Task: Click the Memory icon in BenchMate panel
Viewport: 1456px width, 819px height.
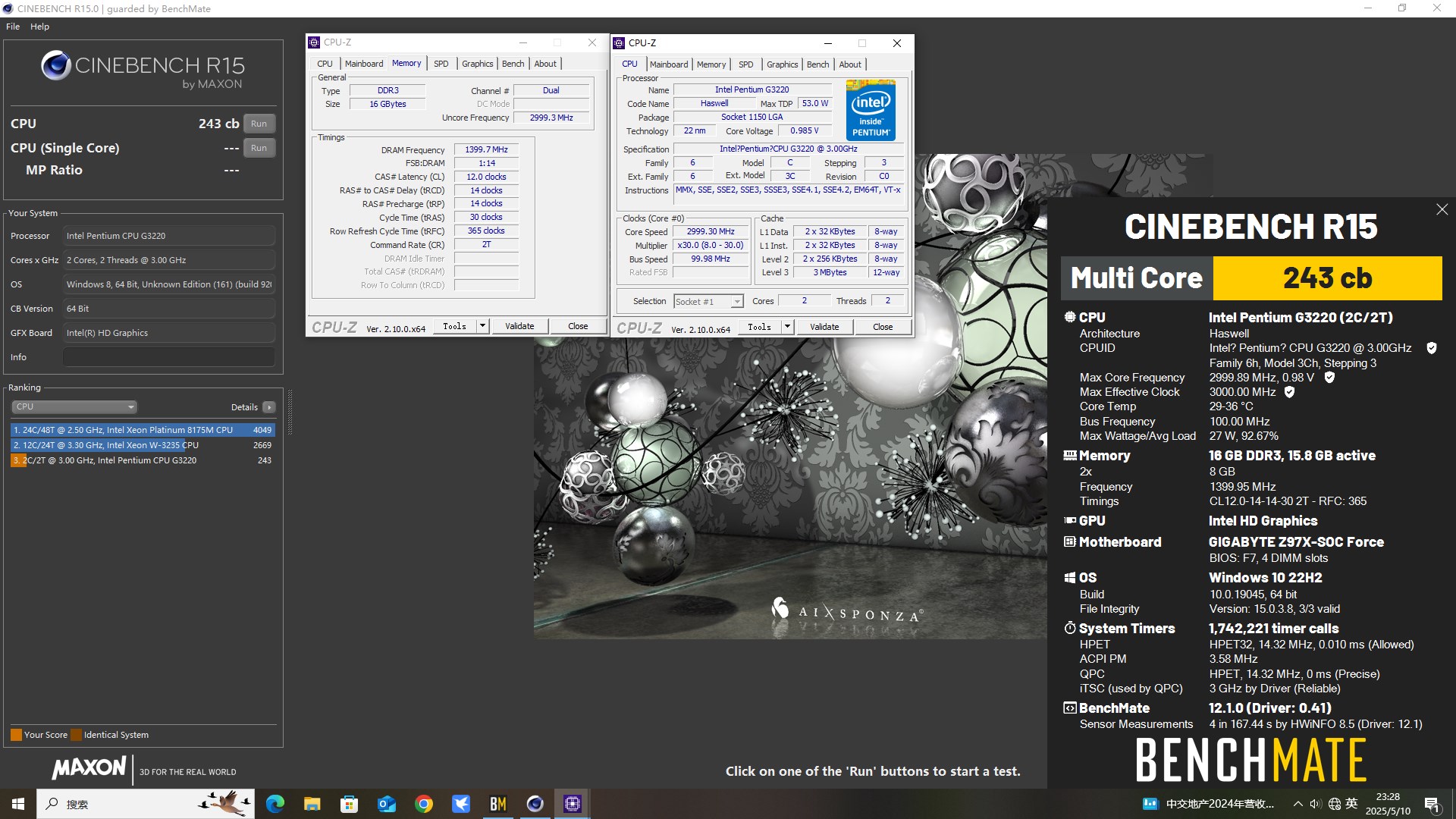Action: tap(1069, 456)
